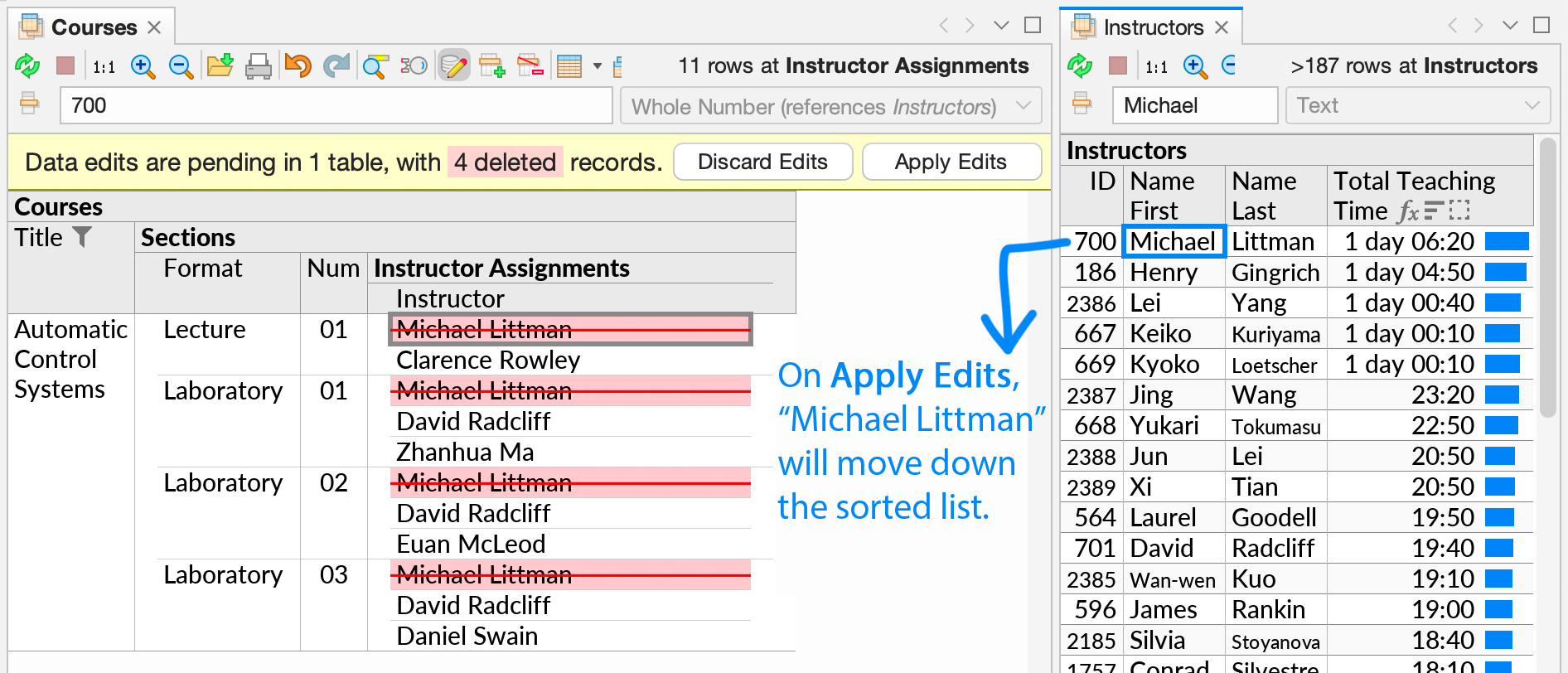Zoom out on the Courses perspective
Viewport: 1568px width, 673px height.
click(x=181, y=66)
